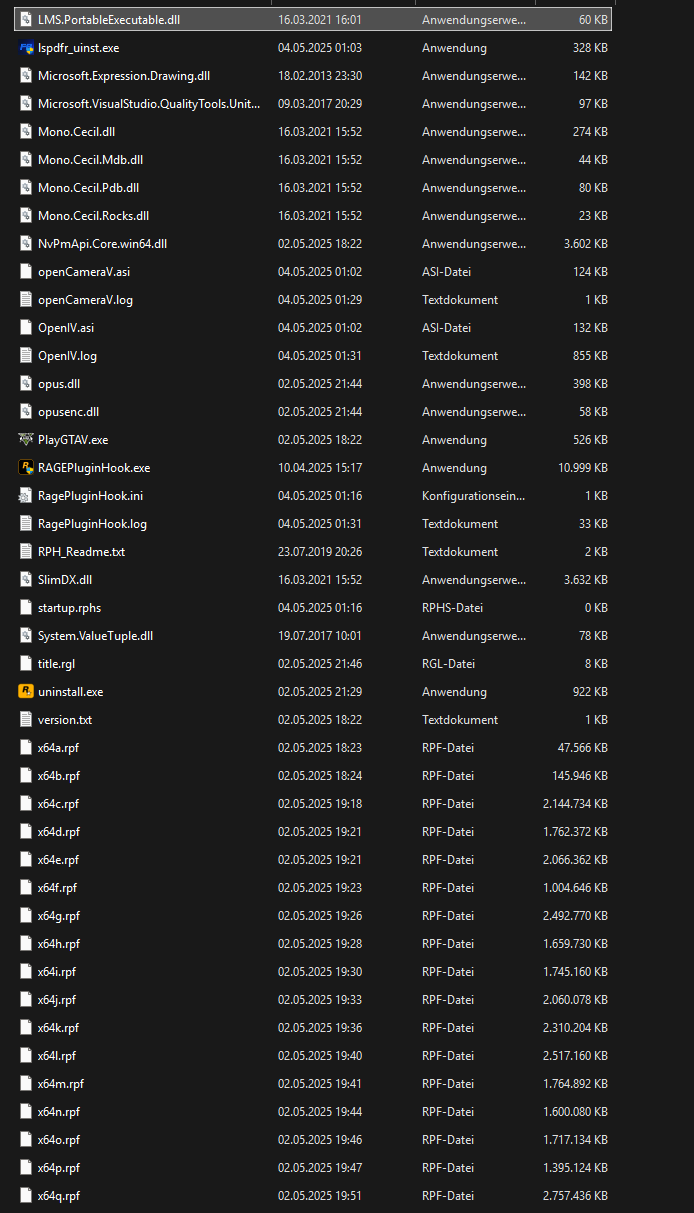Select the file LMS.PortableExecutable.dll
Viewport: 694px width, 1213px height.
108,20
